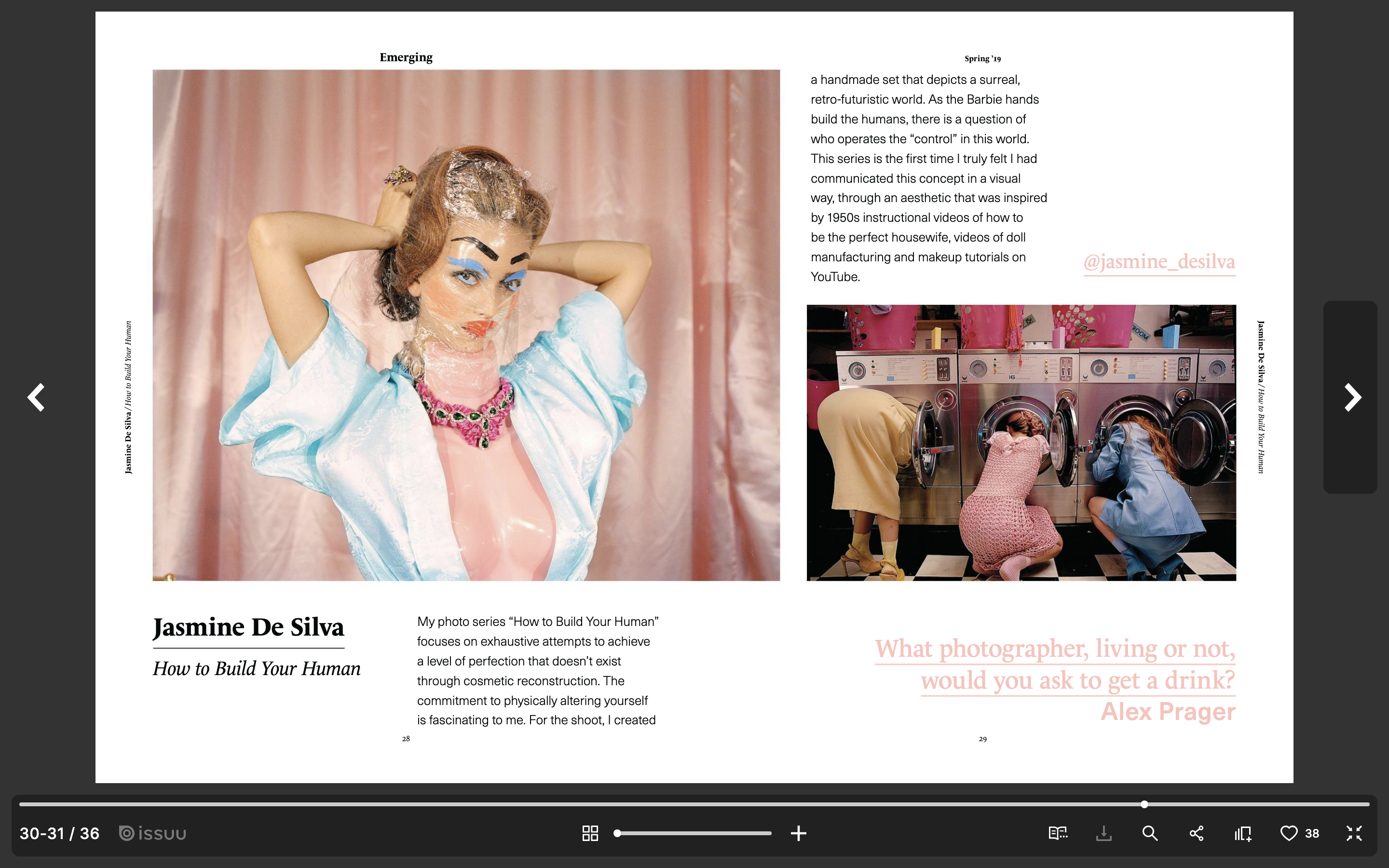Viewport: 1389px width, 868px height.
Task: Click the laundromat photo on right page
Action: tap(1021, 443)
